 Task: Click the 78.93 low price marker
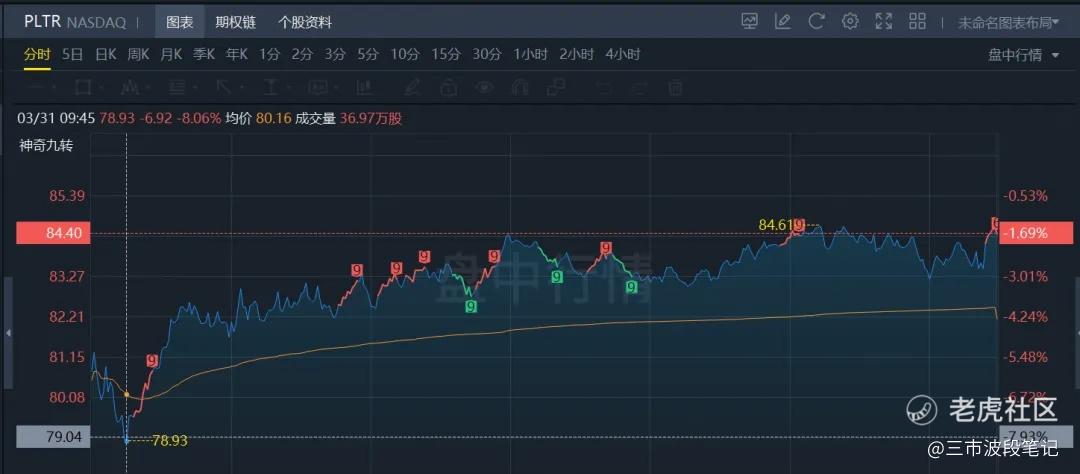click(169, 439)
